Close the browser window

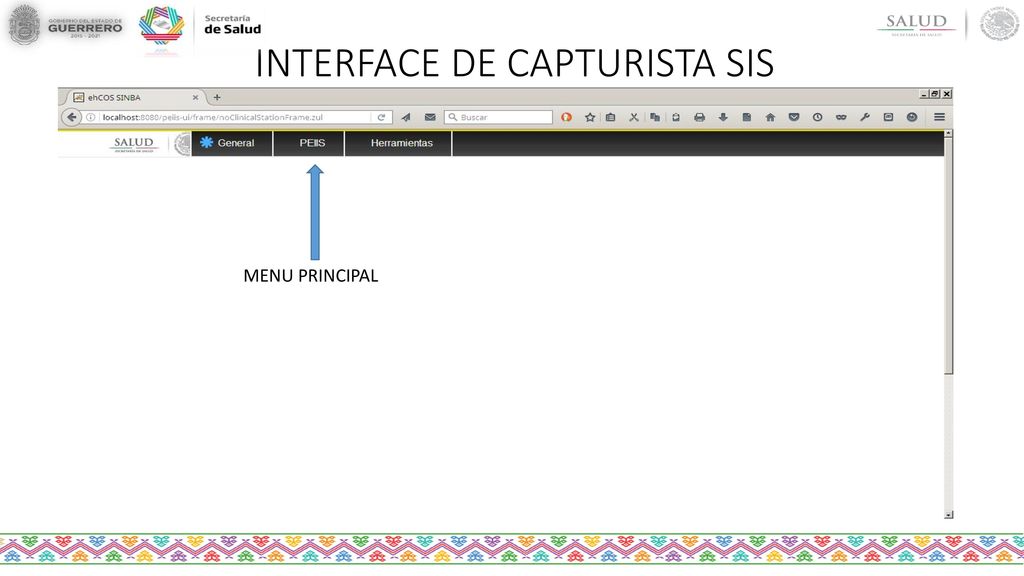tap(946, 94)
